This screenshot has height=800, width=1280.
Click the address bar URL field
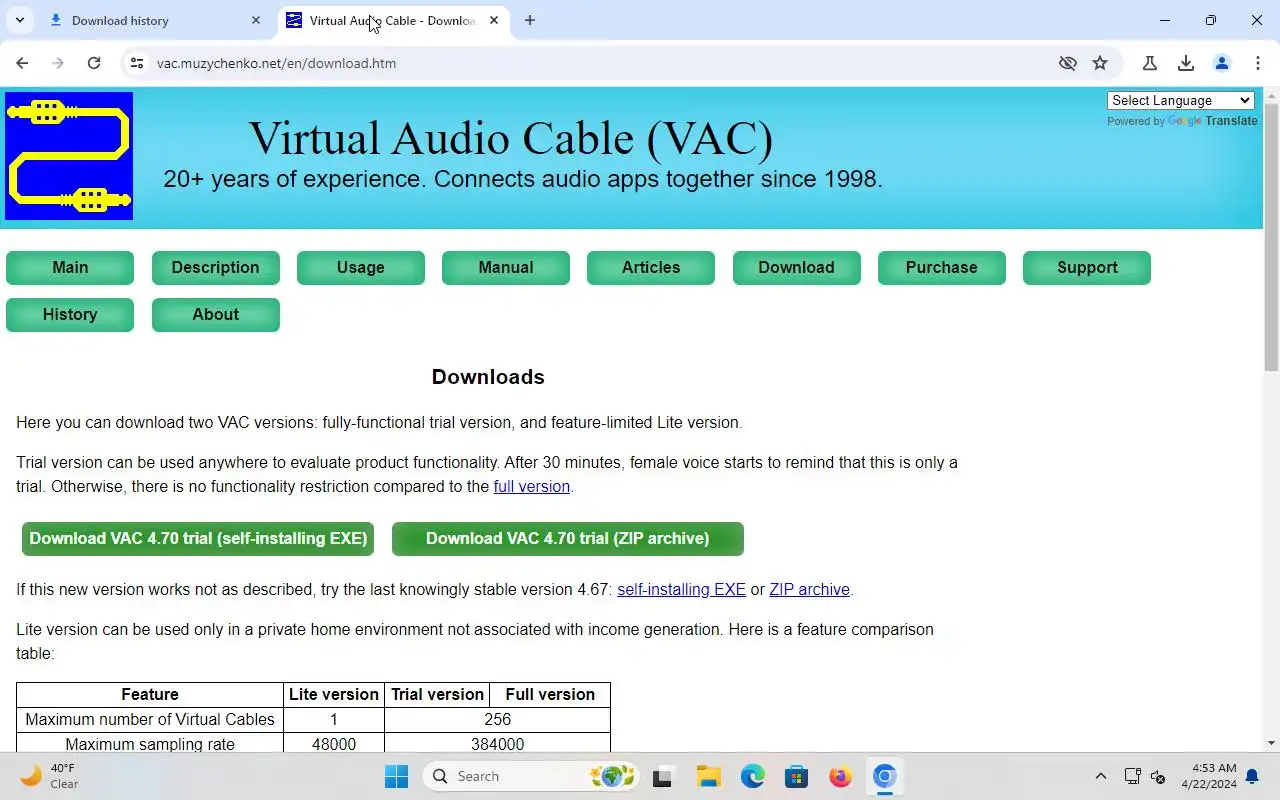point(600,63)
